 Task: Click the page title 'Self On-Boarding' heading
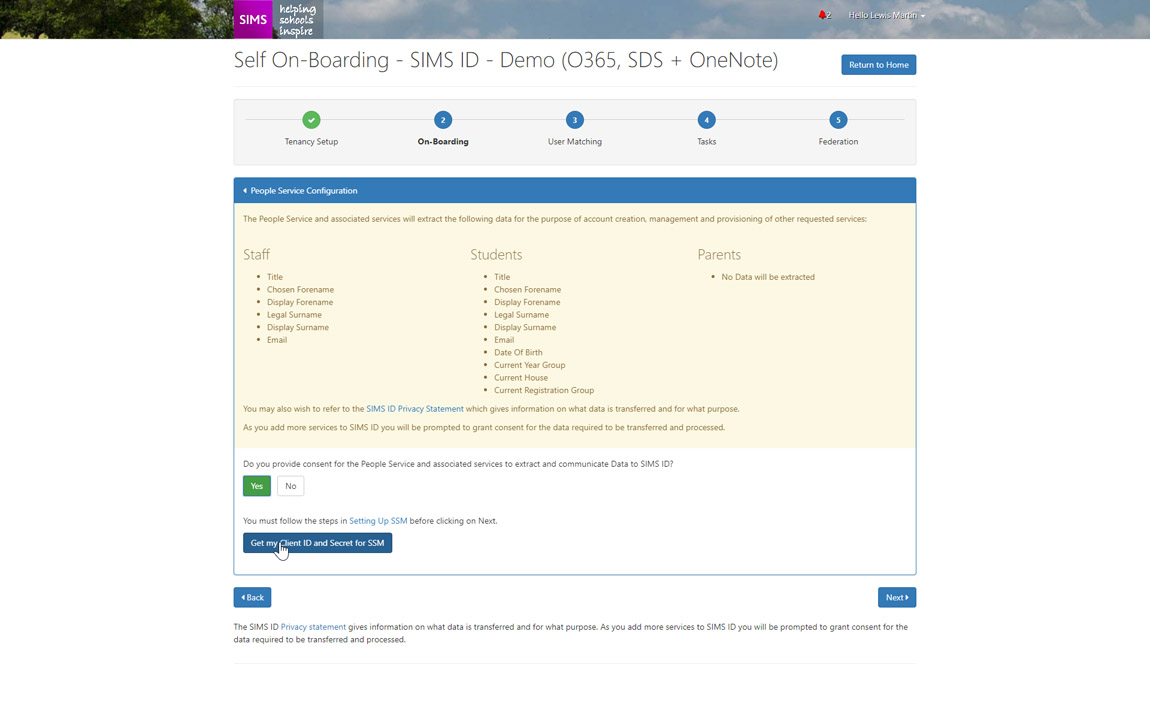tap(506, 60)
